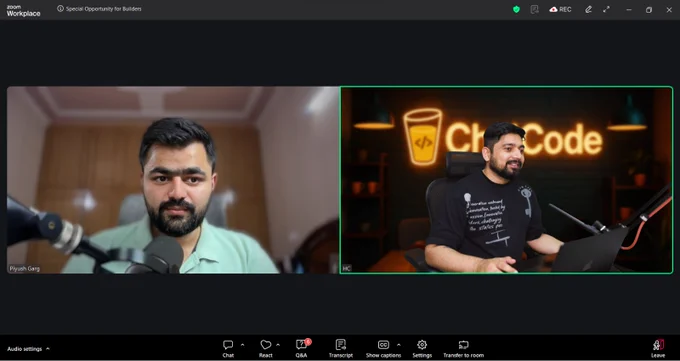
Task: Open meeting Settings gear
Action: point(422,349)
